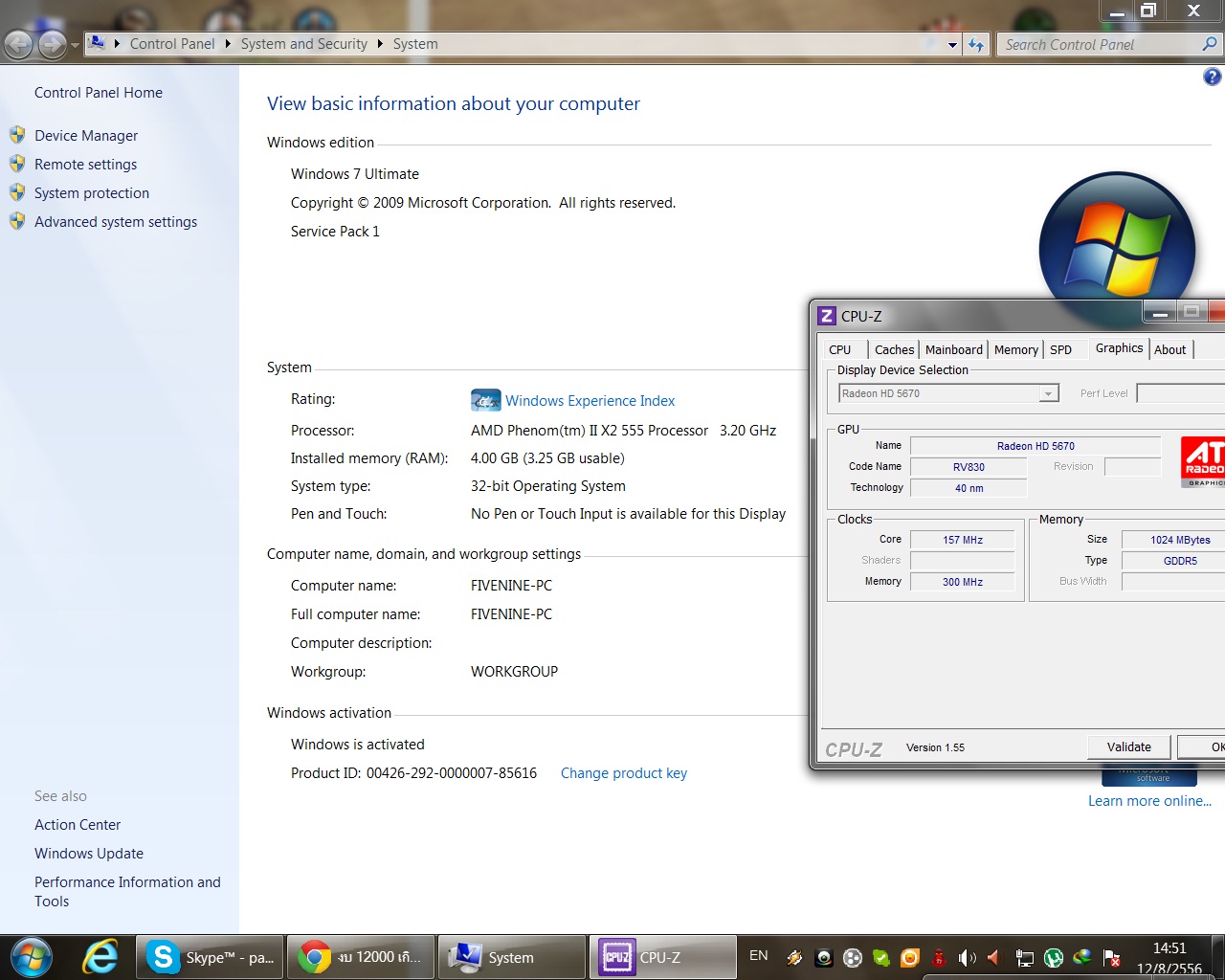Switch to the Skype taskbar window

211,957
